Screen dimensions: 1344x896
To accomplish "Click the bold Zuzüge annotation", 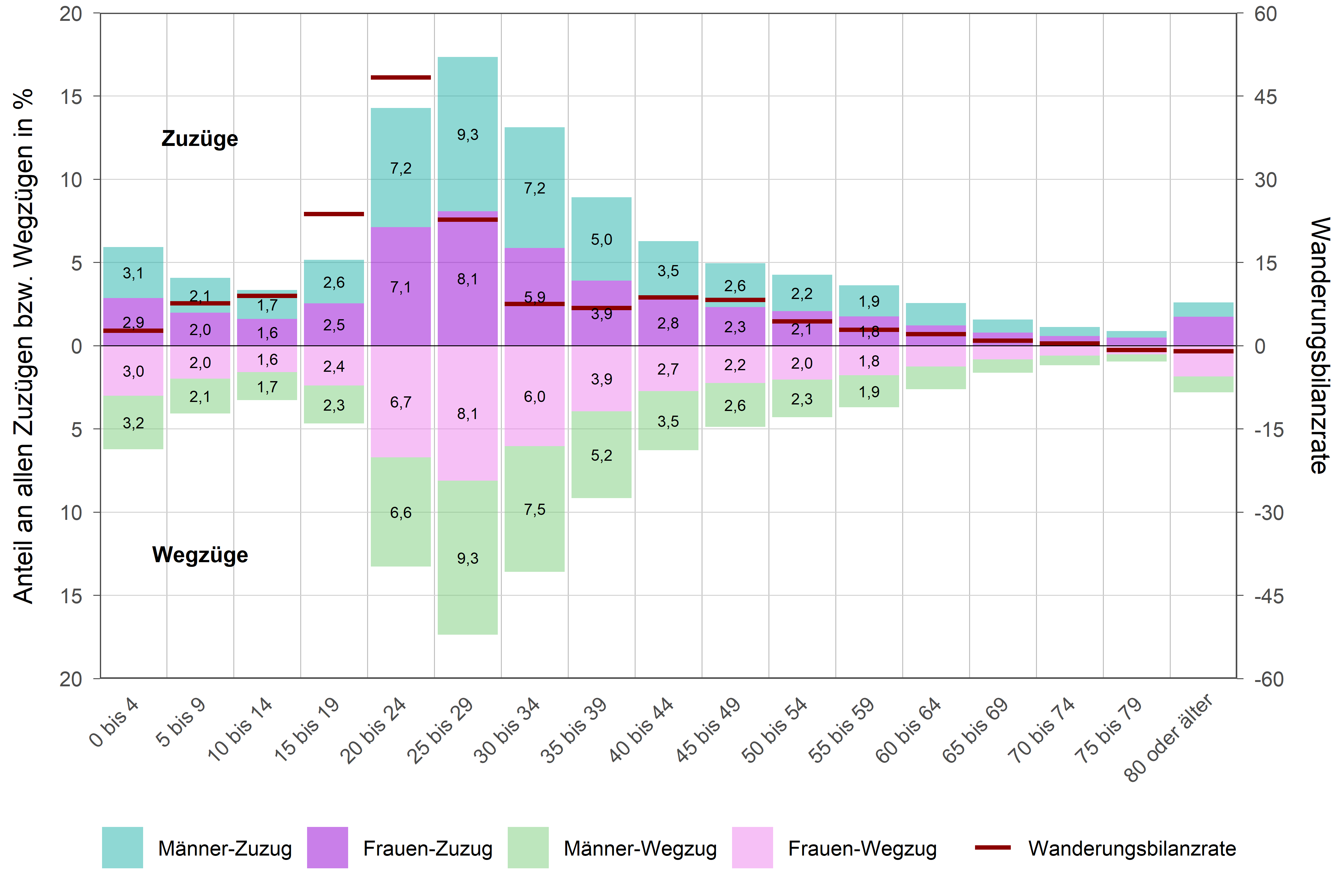I will 199,139.
